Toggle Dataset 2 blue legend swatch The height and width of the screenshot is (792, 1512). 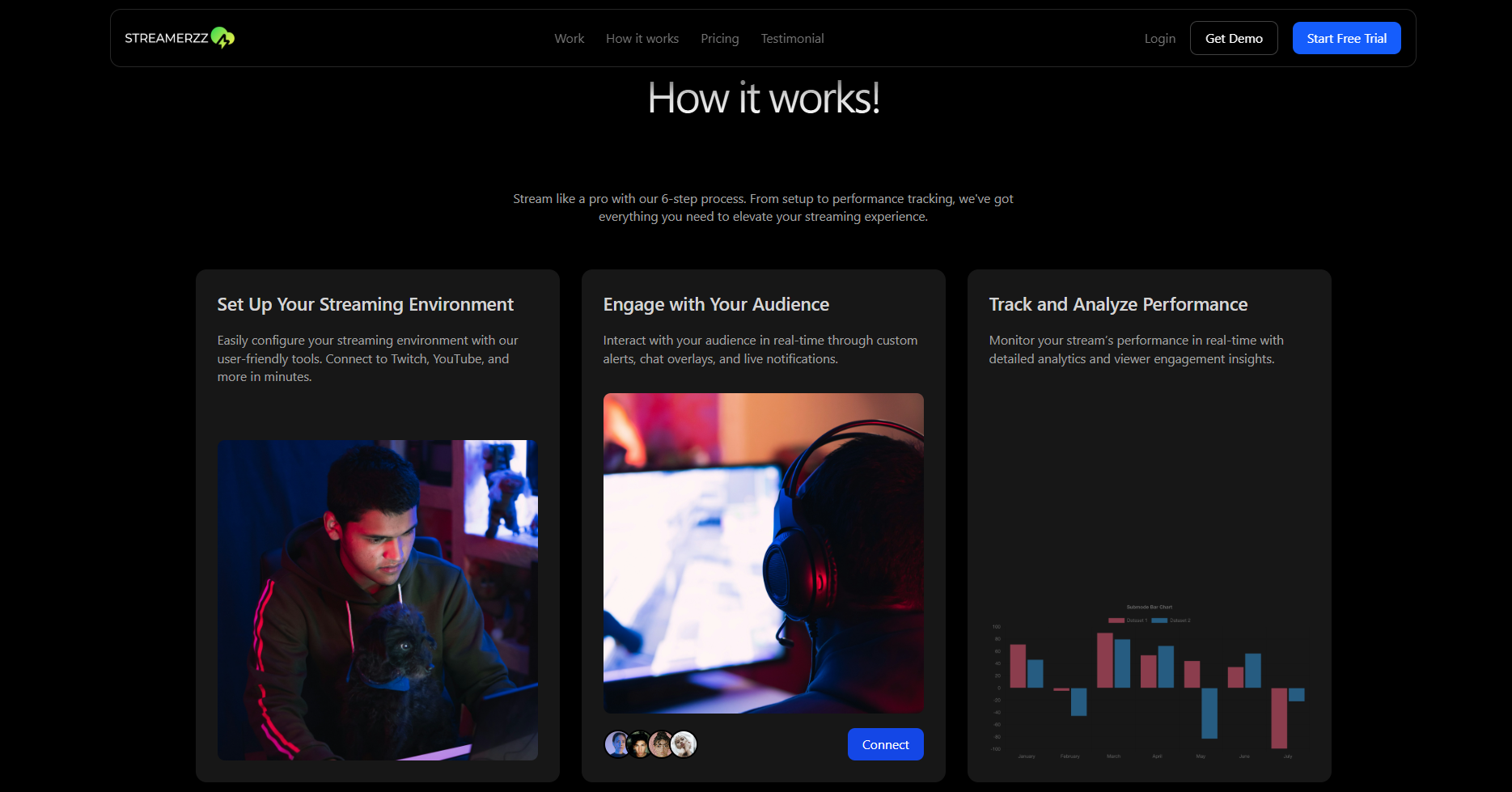1159,620
